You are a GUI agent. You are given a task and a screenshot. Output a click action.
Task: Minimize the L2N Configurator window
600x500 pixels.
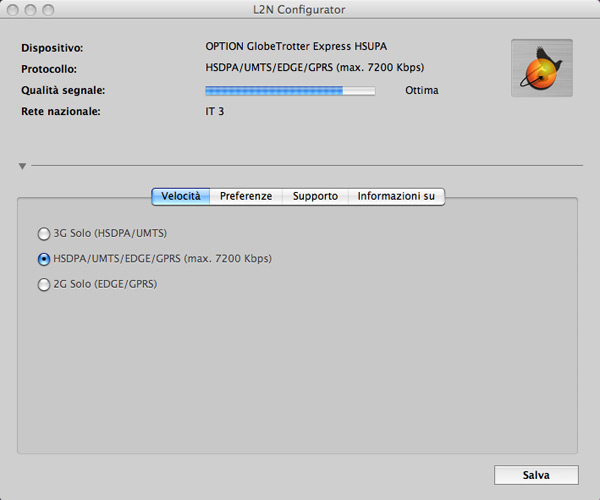31,10
